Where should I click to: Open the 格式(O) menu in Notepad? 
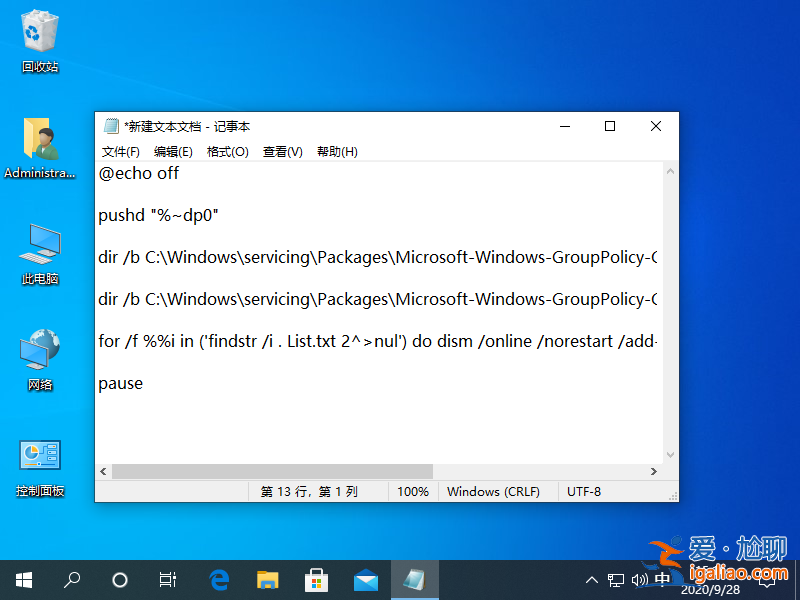tap(226, 151)
